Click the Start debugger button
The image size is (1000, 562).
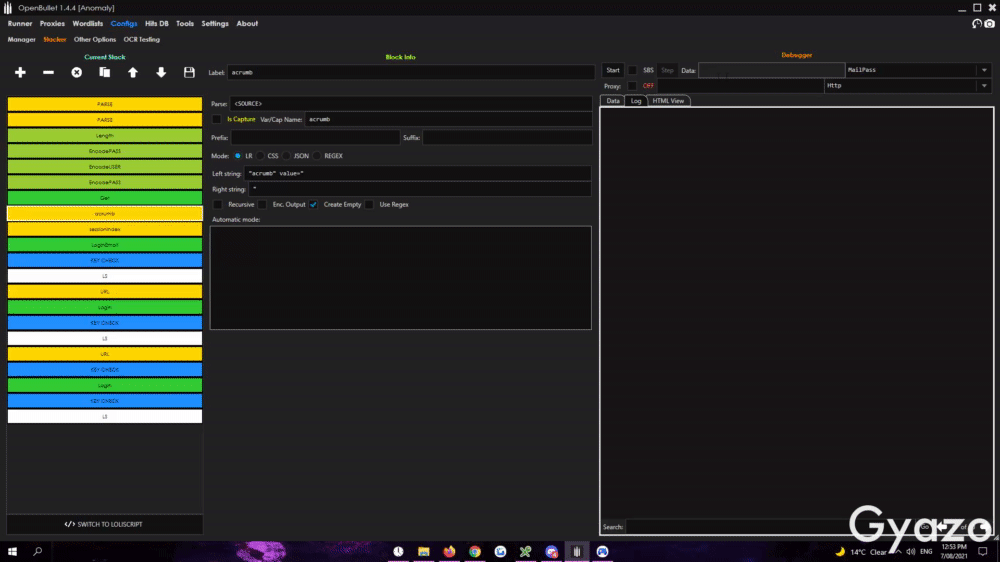613,70
